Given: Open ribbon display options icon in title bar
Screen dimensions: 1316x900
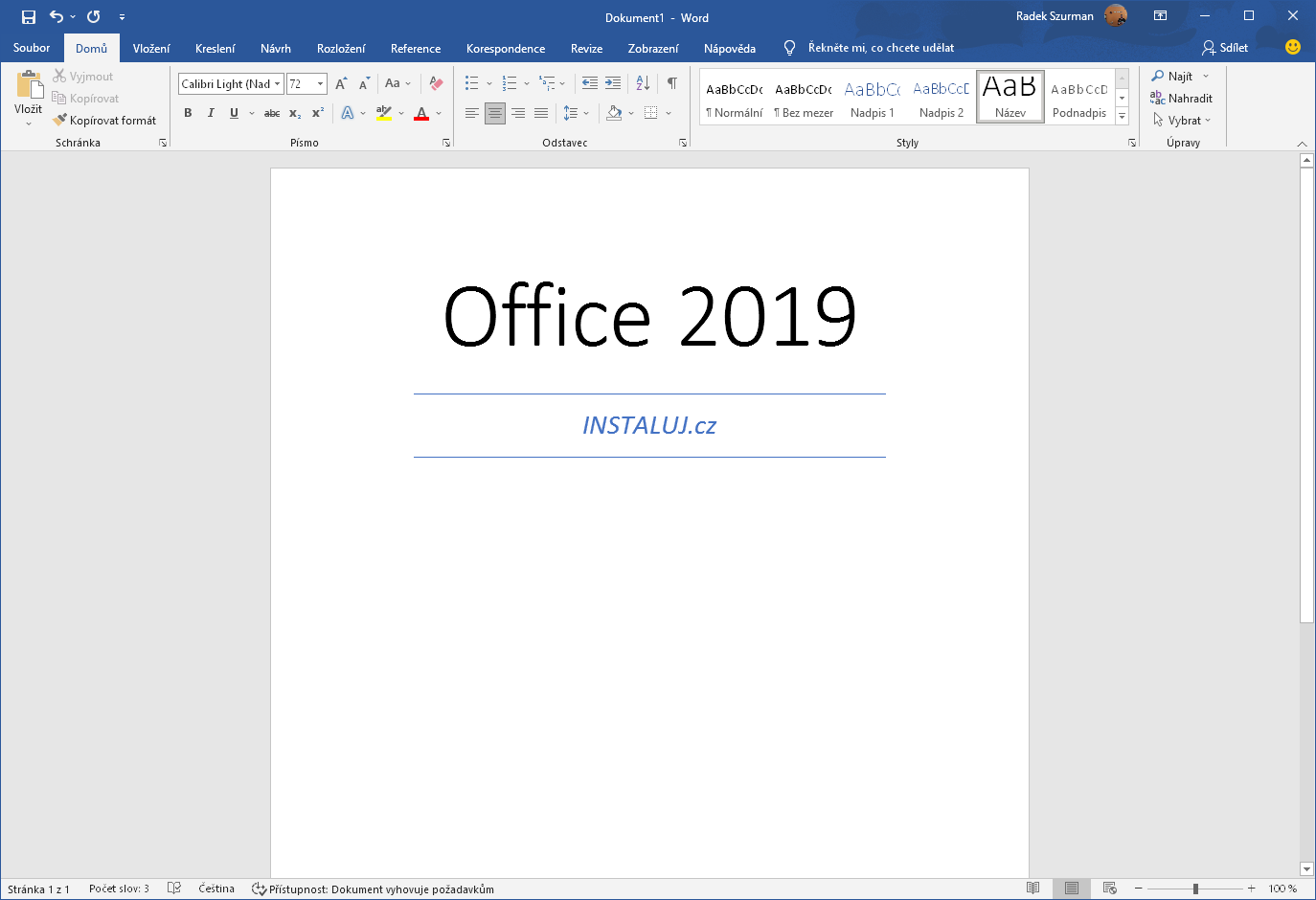Looking at the screenshot, I should tap(1160, 16).
